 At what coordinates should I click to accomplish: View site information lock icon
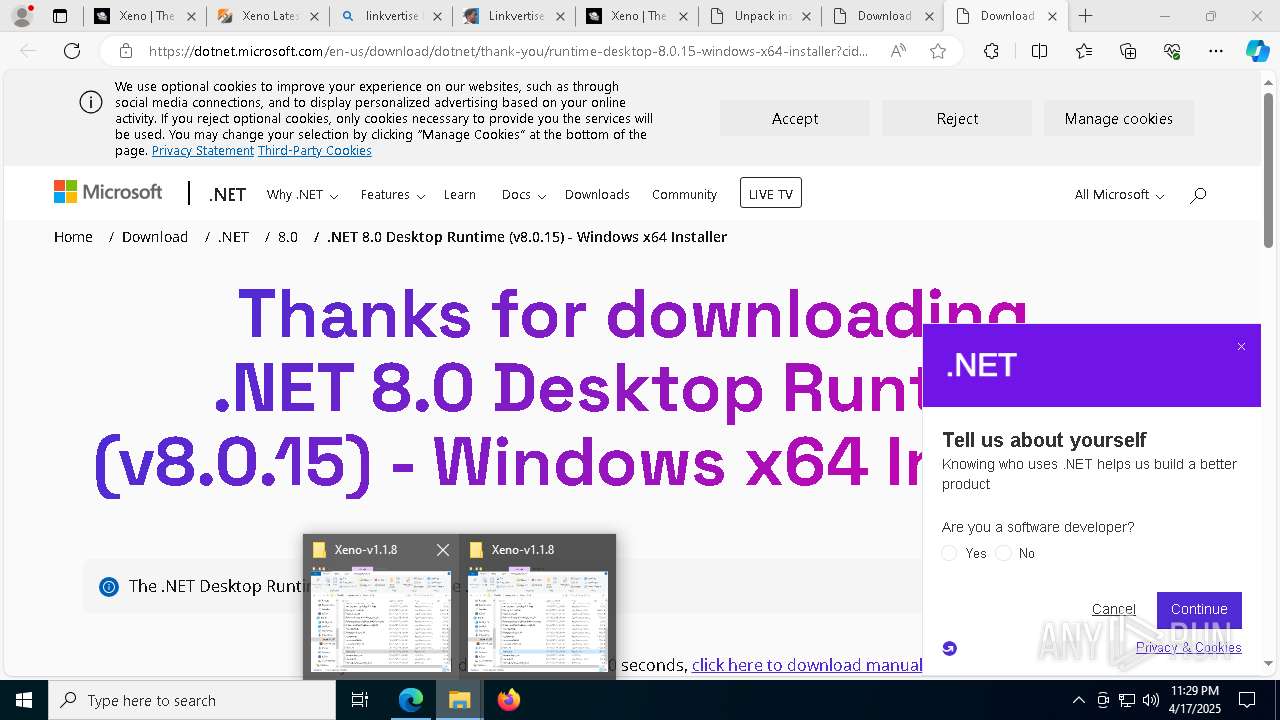click(x=126, y=51)
